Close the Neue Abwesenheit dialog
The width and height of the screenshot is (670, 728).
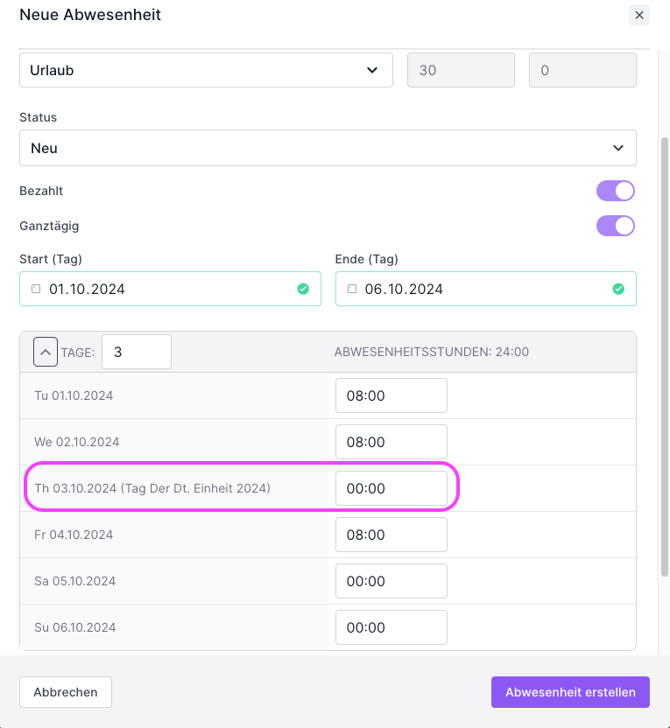[x=639, y=15]
